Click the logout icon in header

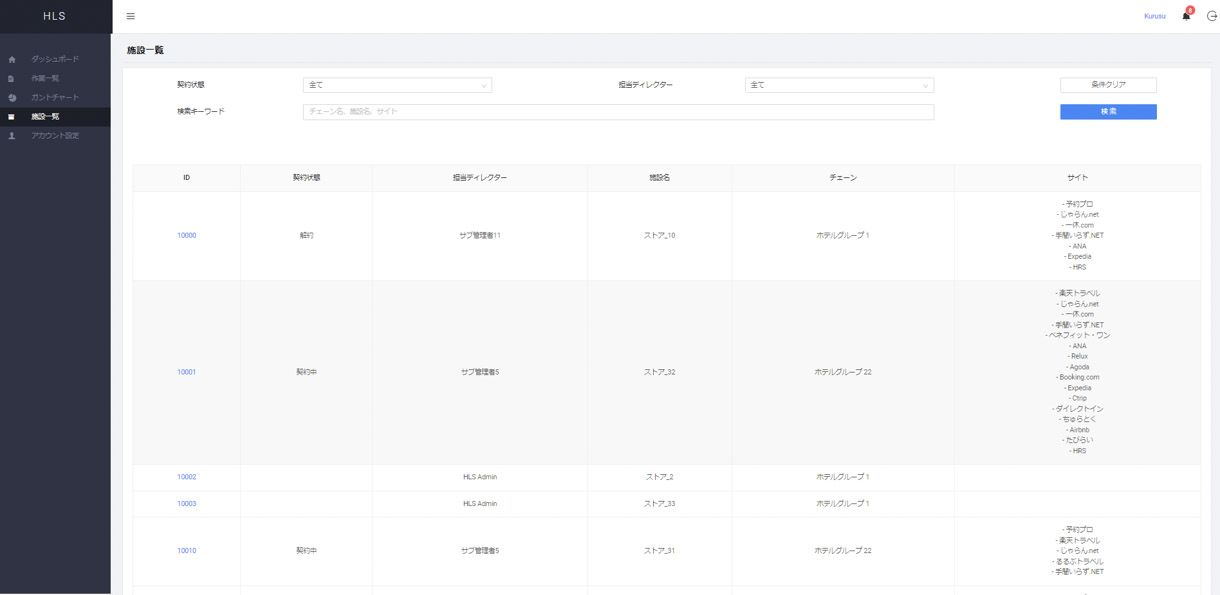tap(1212, 16)
